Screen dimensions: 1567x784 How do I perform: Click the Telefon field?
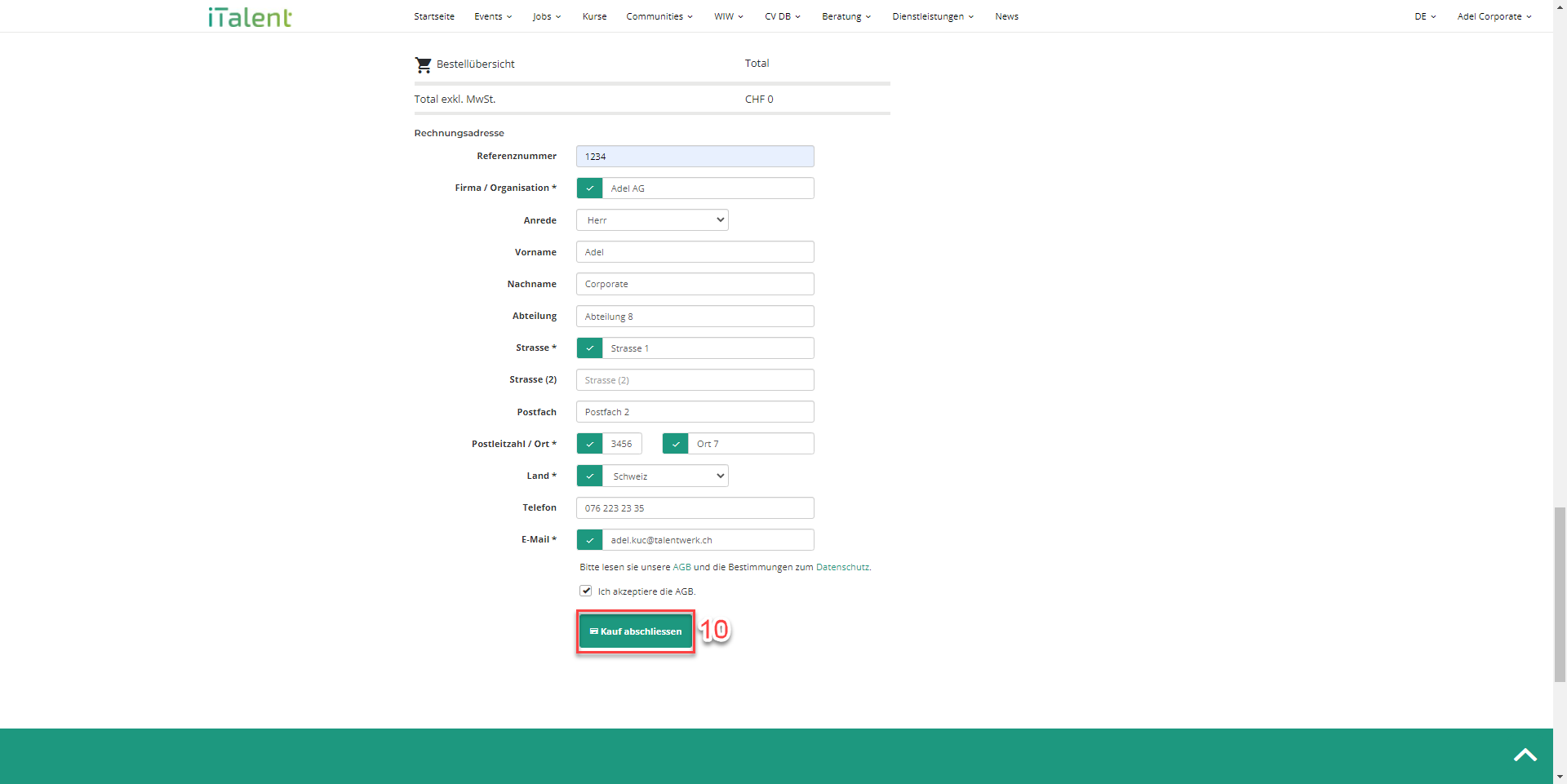pyautogui.click(x=695, y=508)
